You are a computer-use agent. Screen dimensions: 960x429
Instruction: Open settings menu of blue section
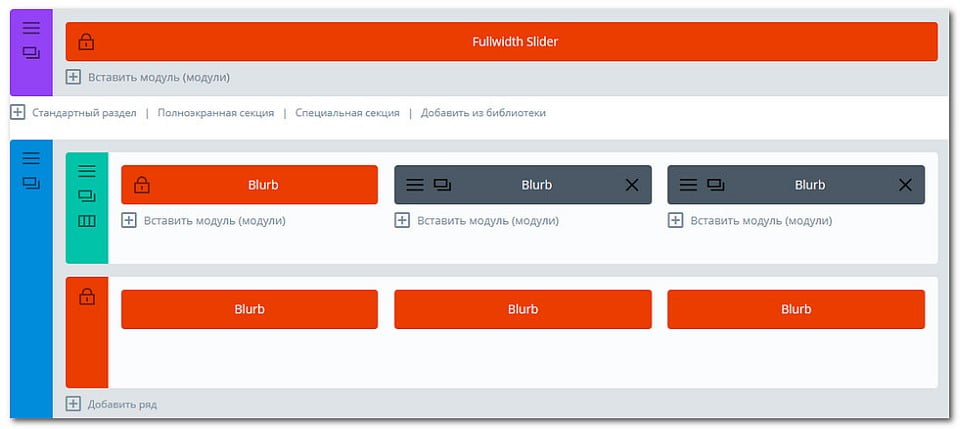click(x=31, y=158)
